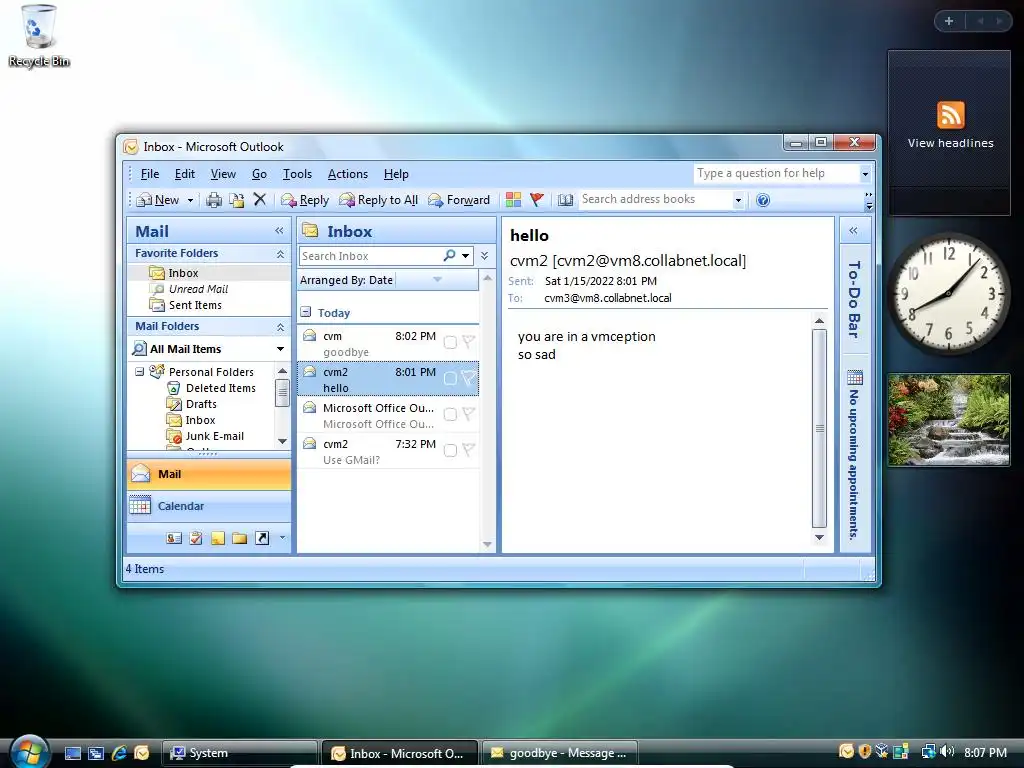Open the New button dropdown arrow
Viewport: 1024px width, 768px height.
(190, 200)
